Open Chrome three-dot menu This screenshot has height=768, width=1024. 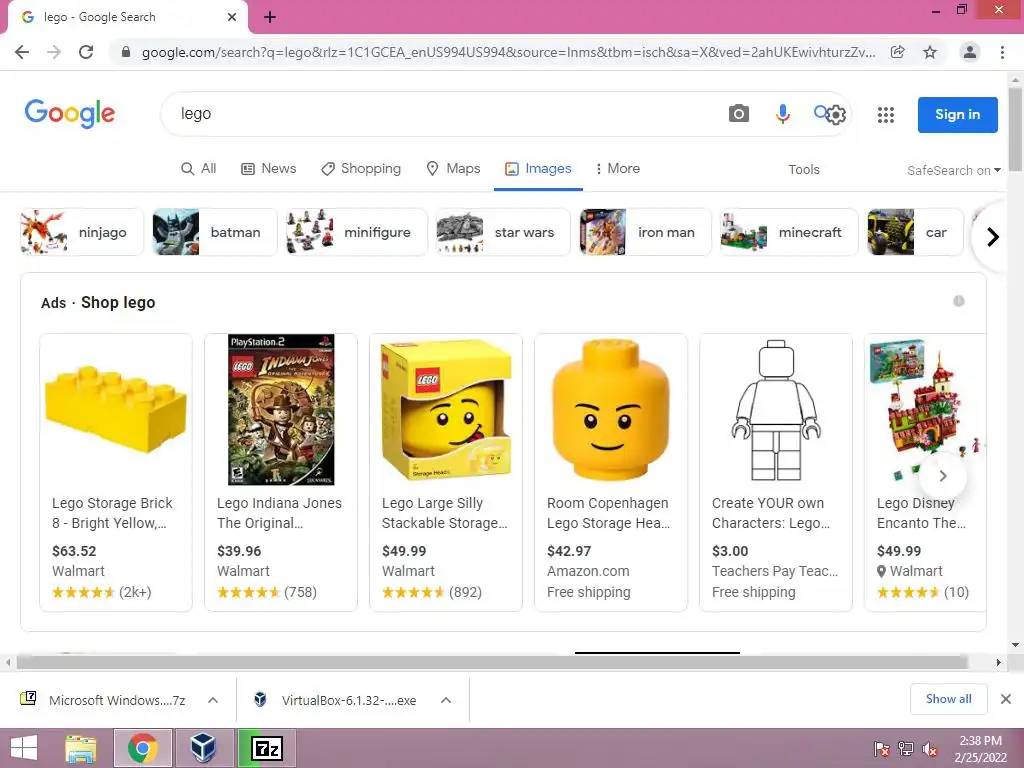pos(1002,52)
